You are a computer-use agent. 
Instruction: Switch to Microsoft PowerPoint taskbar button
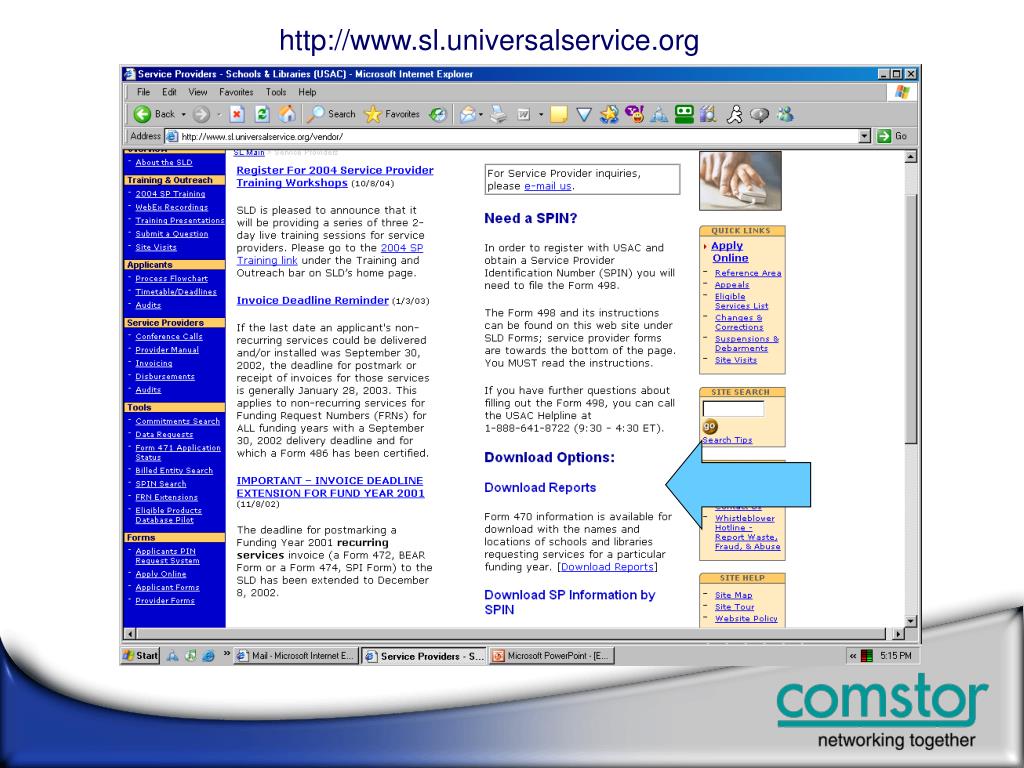click(x=552, y=656)
